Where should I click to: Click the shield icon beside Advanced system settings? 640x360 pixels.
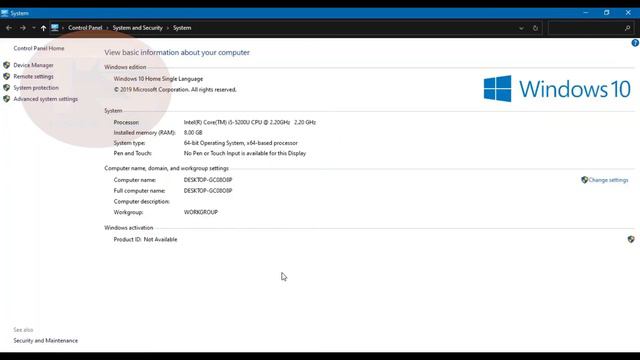(7, 99)
